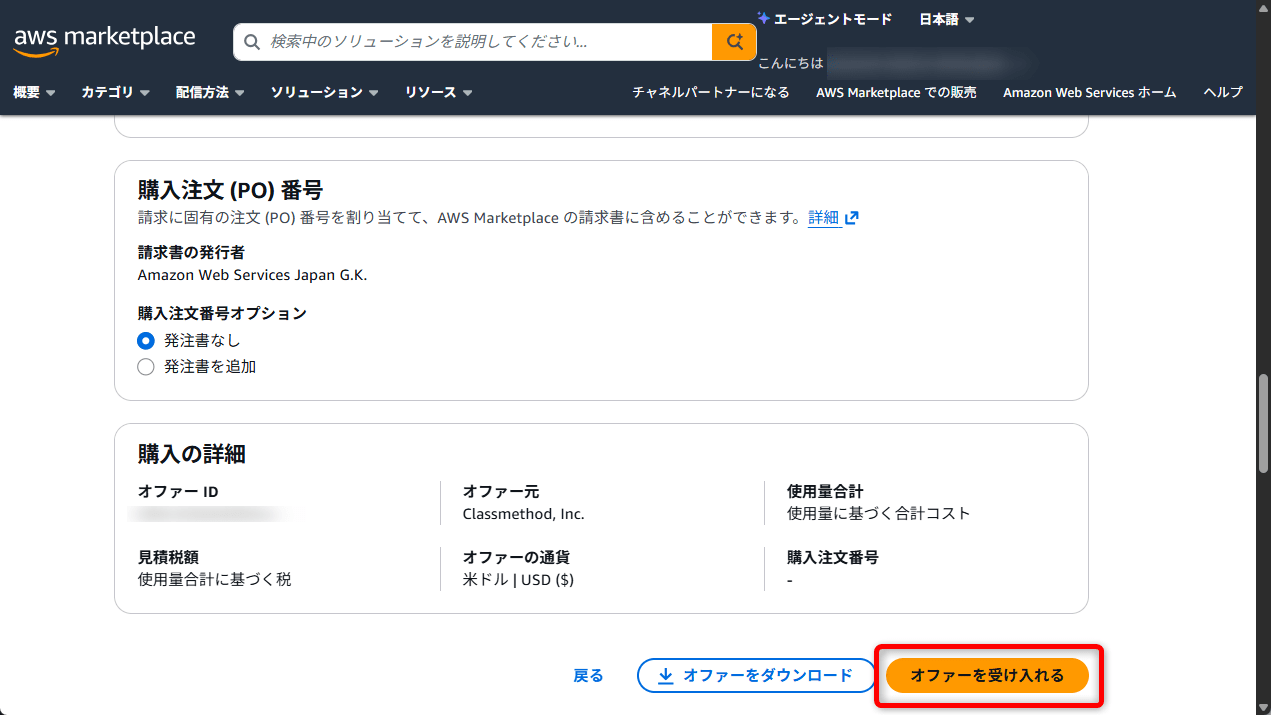Click the download icon in オファーをダウンロード
The height and width of the screenshot is (715, 1271).
coord(666,676)
